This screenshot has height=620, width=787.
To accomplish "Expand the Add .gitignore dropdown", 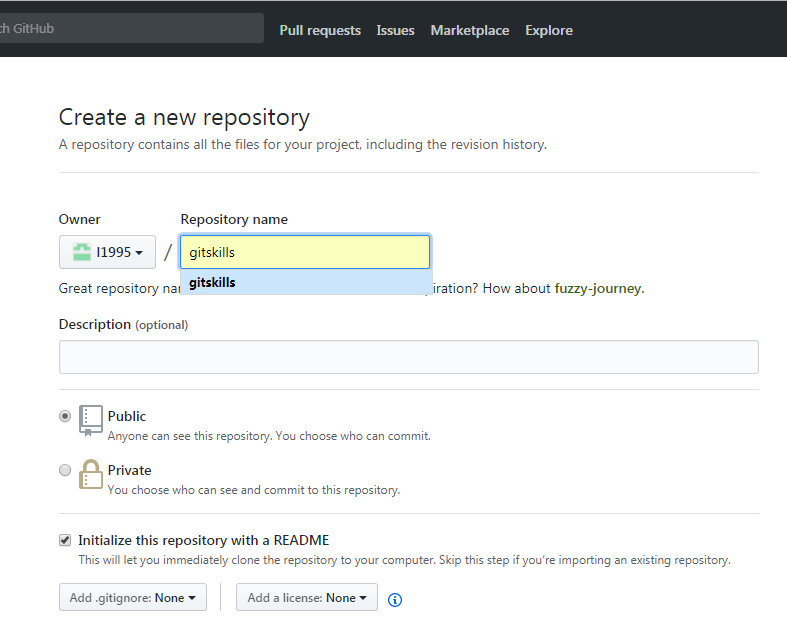I will coord(132,598).
